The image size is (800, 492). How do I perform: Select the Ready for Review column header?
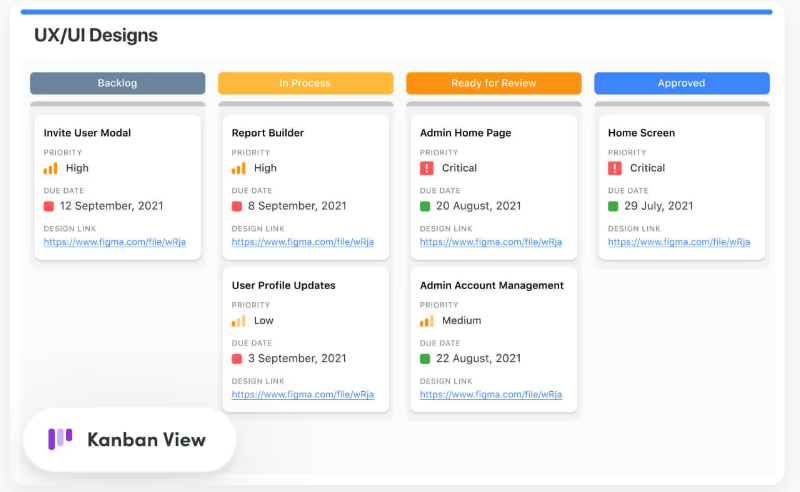(494, 83)
